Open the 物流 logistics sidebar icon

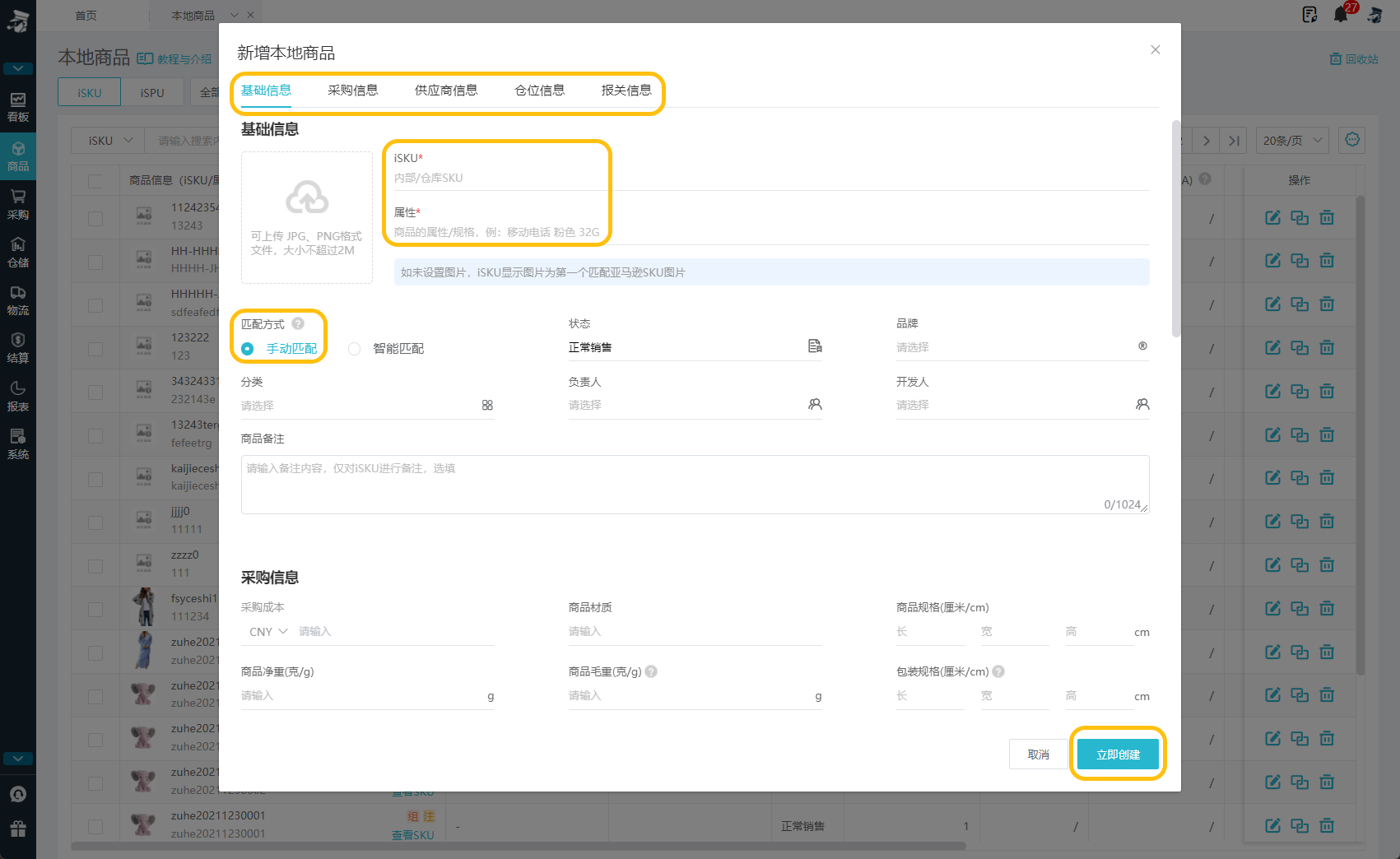click(18, 300)
